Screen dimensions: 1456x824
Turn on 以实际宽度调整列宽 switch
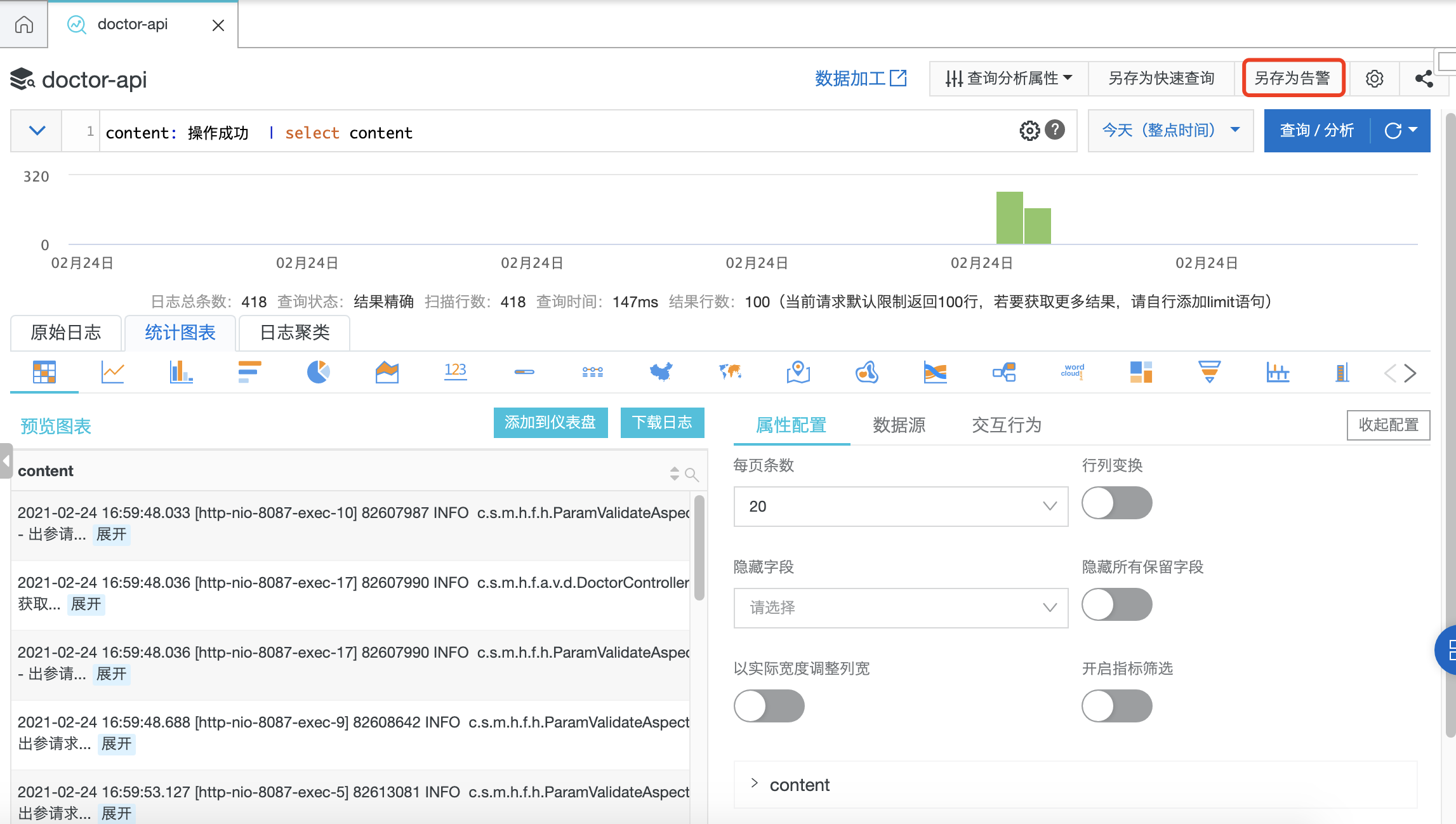[769, 707]
